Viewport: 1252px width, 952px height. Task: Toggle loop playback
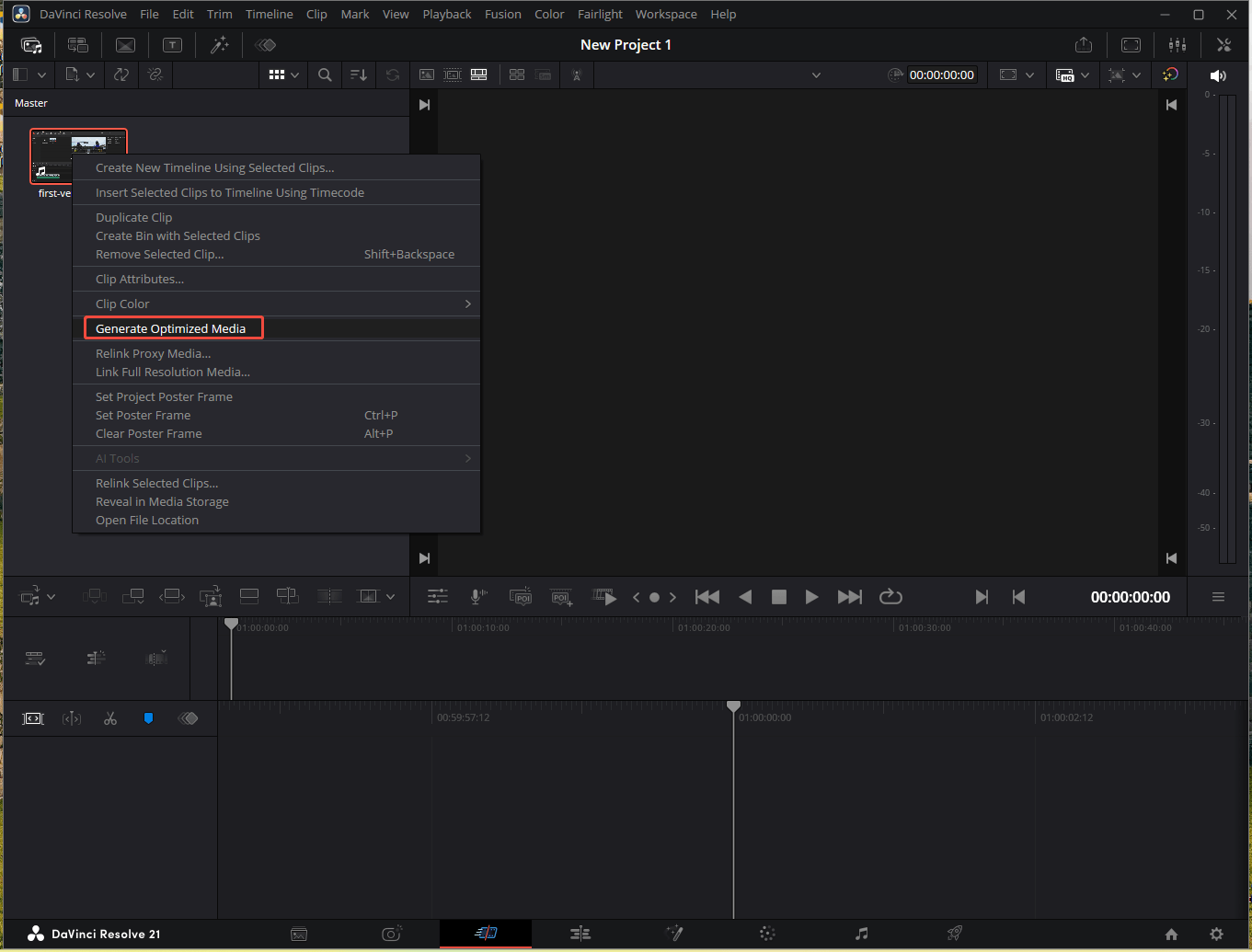tap(890, 597)
